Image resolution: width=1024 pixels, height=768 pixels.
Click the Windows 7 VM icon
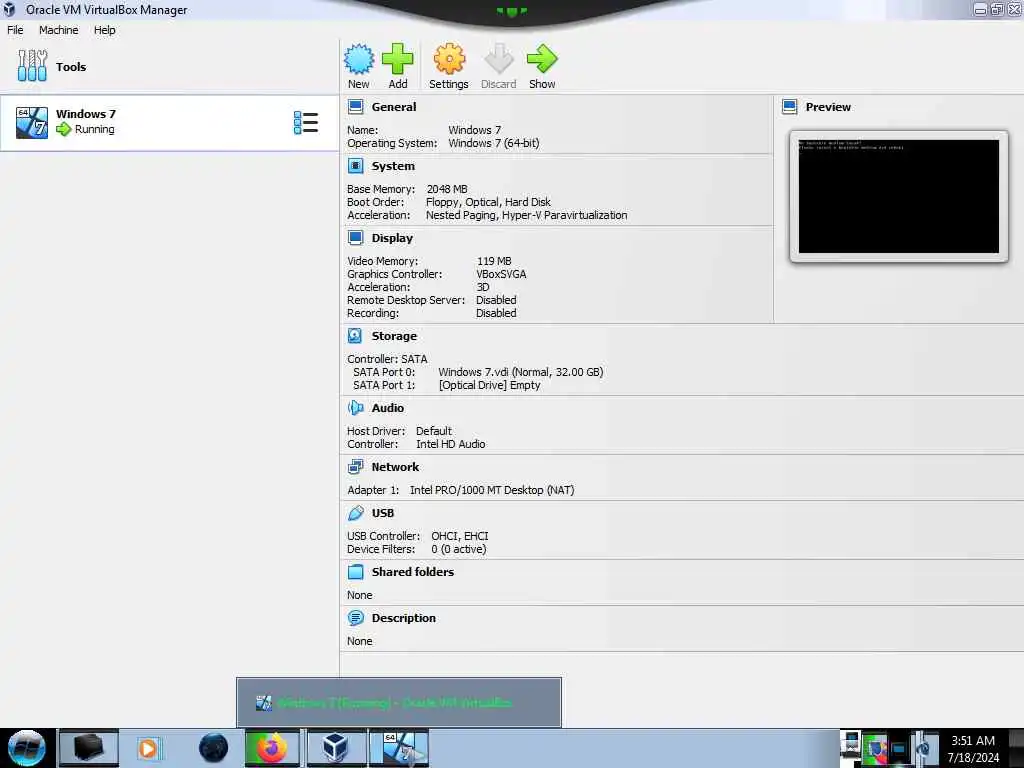click(x=32, y=122)
